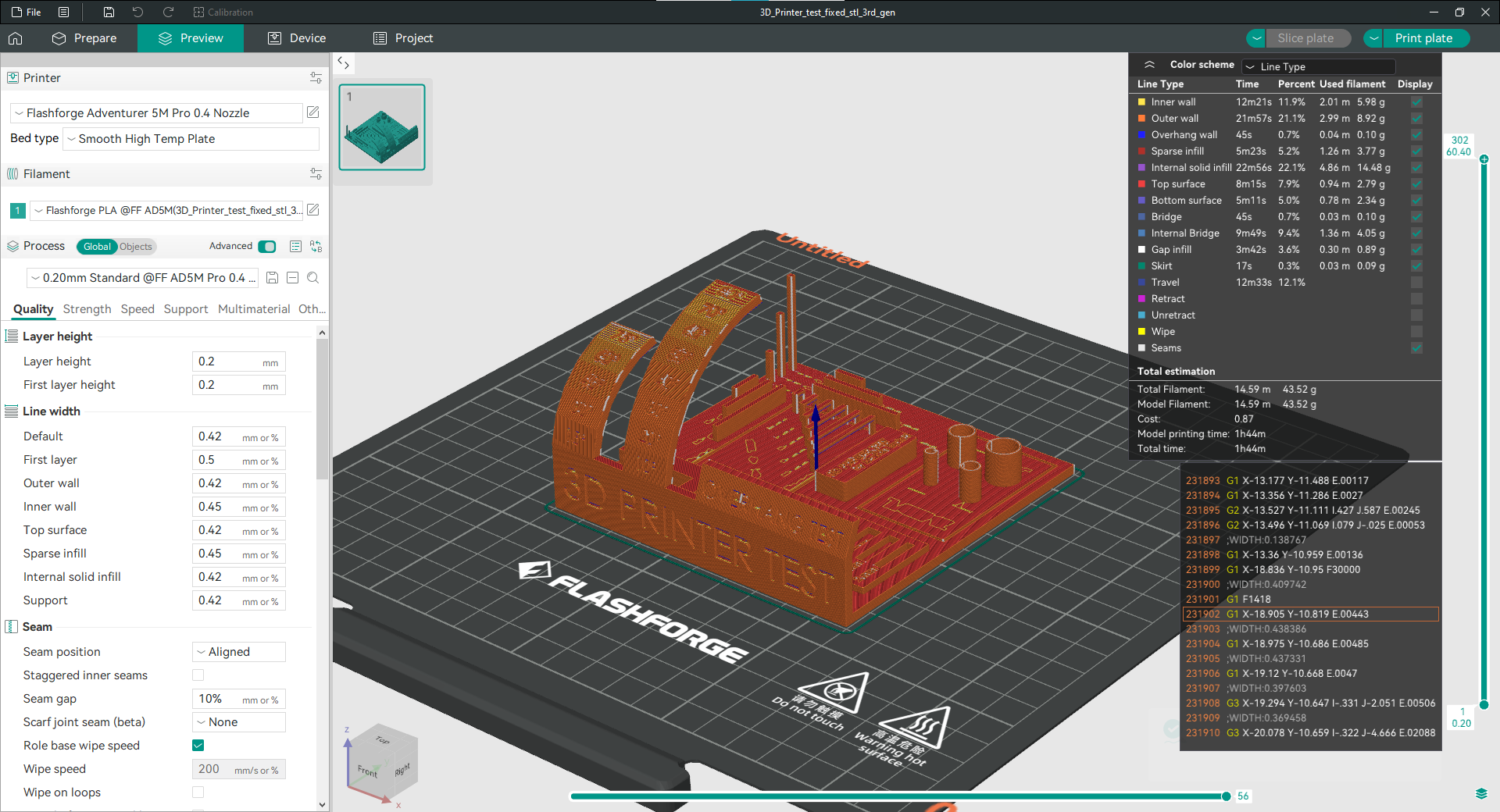Open the Slice plate dropdown arrow
The width and height of the screenshot is (1500, 812).
tap(1256, 38)
